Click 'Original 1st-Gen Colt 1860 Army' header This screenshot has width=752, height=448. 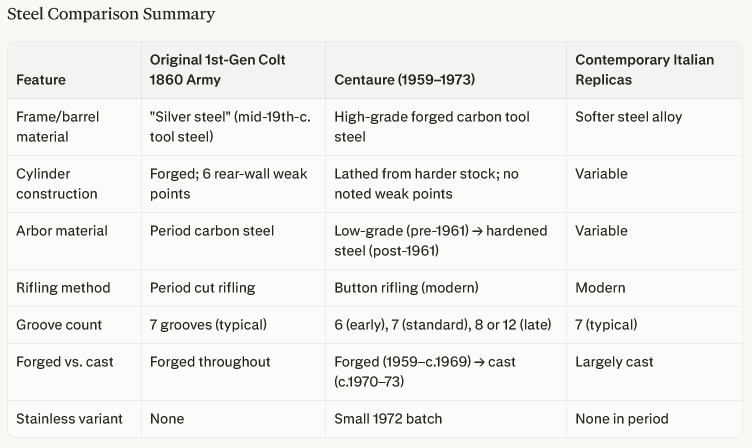(217, 70)
